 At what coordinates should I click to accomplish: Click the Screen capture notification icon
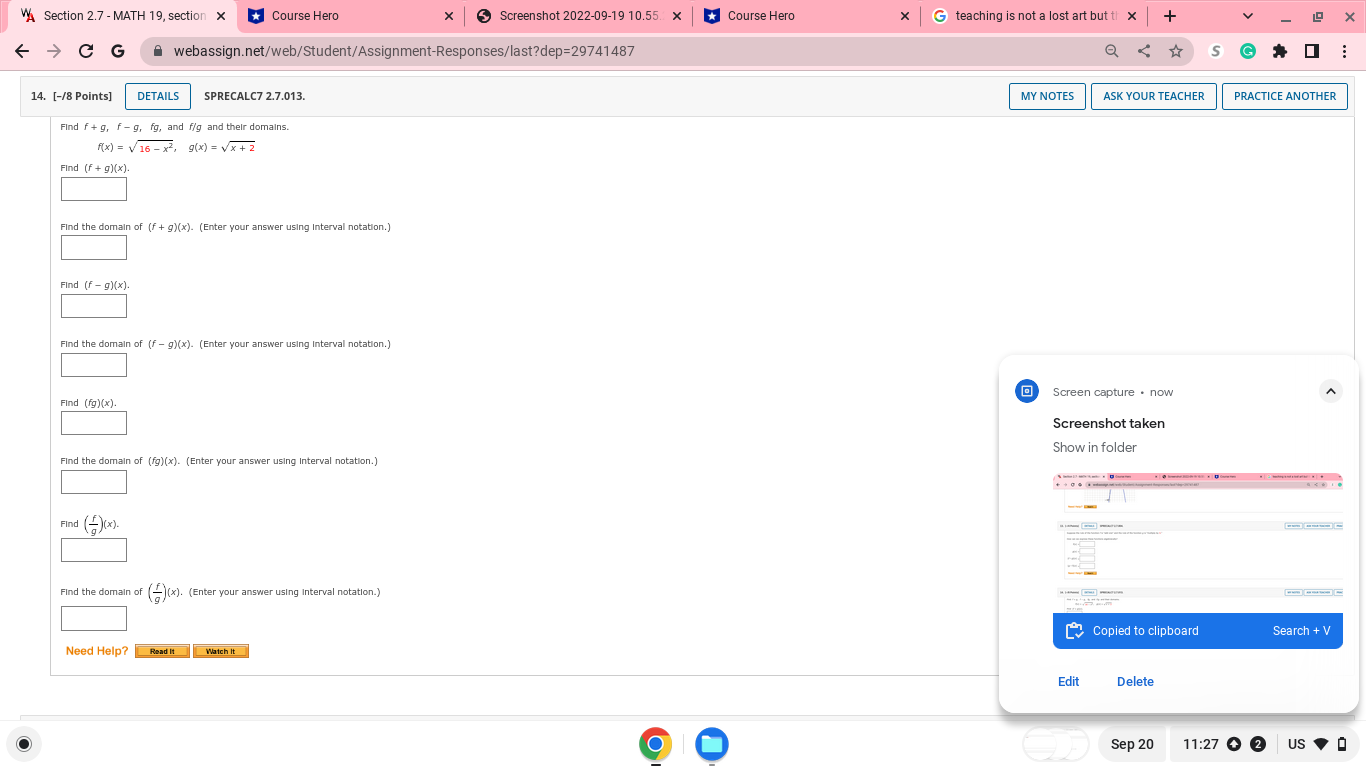pos(1027,391)
